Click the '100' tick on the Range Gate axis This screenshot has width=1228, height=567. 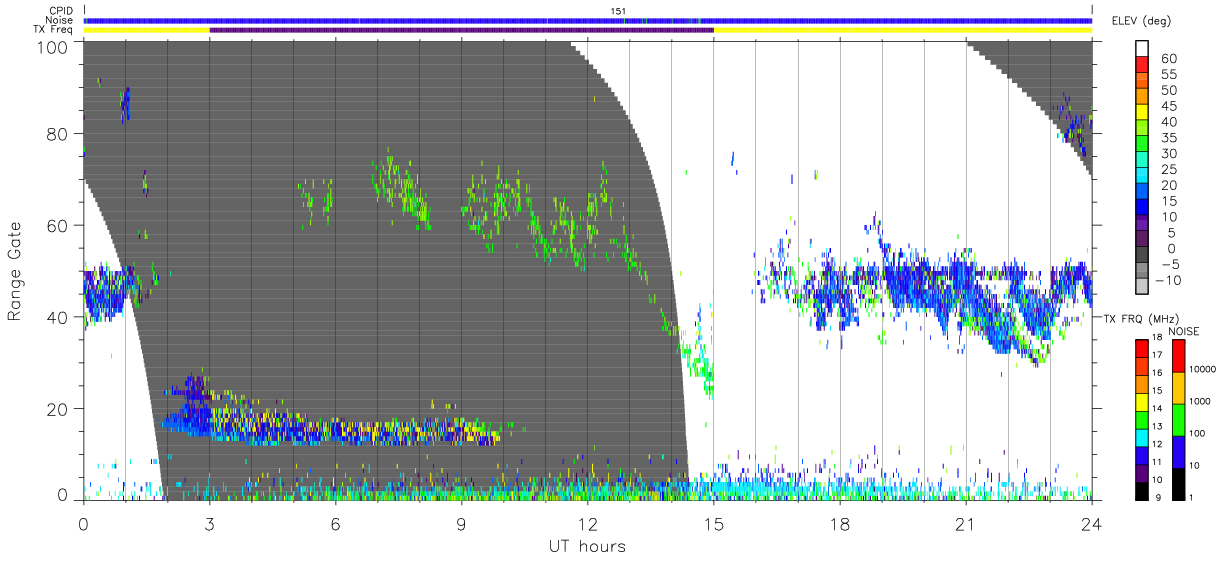[x=51, y=46]
